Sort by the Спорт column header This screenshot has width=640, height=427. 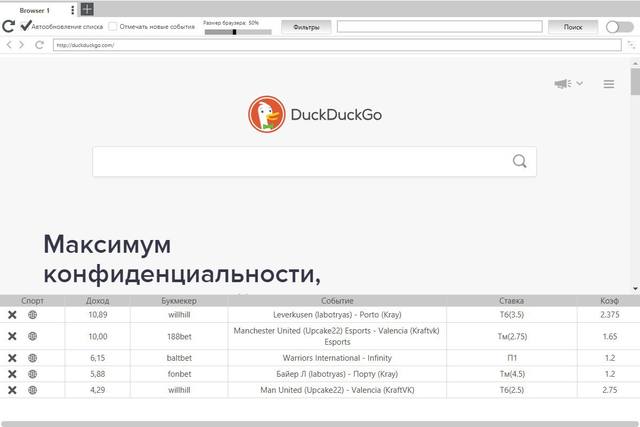[x=32, y=300]
